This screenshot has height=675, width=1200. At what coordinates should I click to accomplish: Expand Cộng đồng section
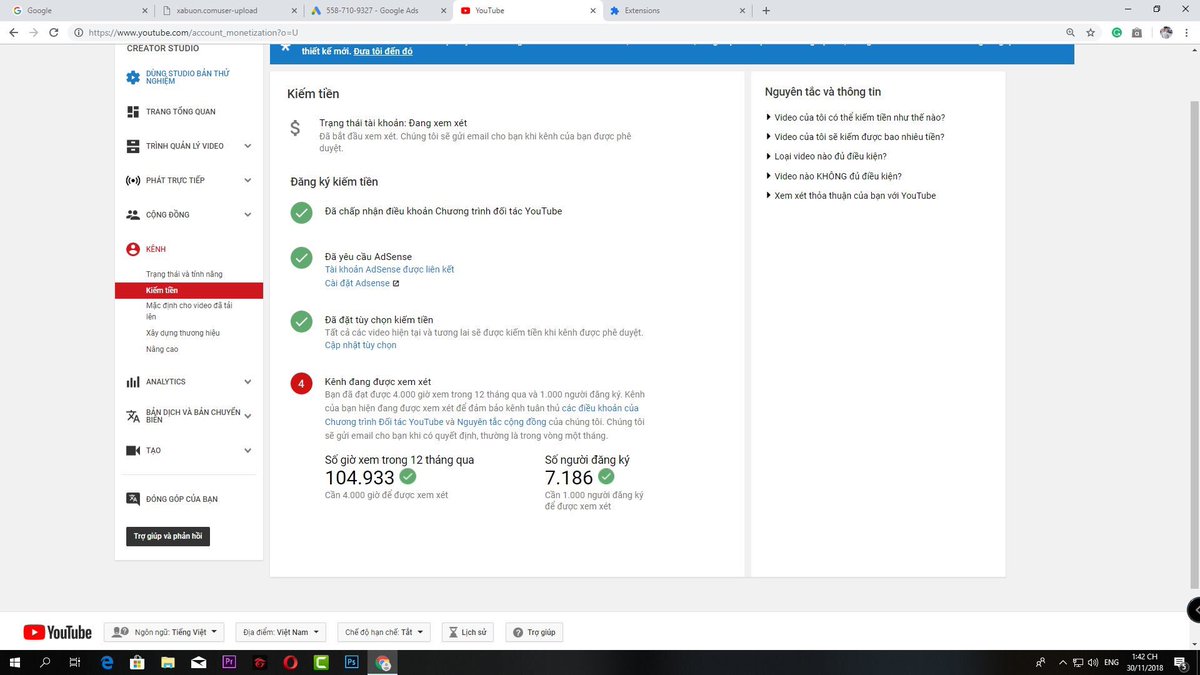pyautogui.click(x=248, y=214)
